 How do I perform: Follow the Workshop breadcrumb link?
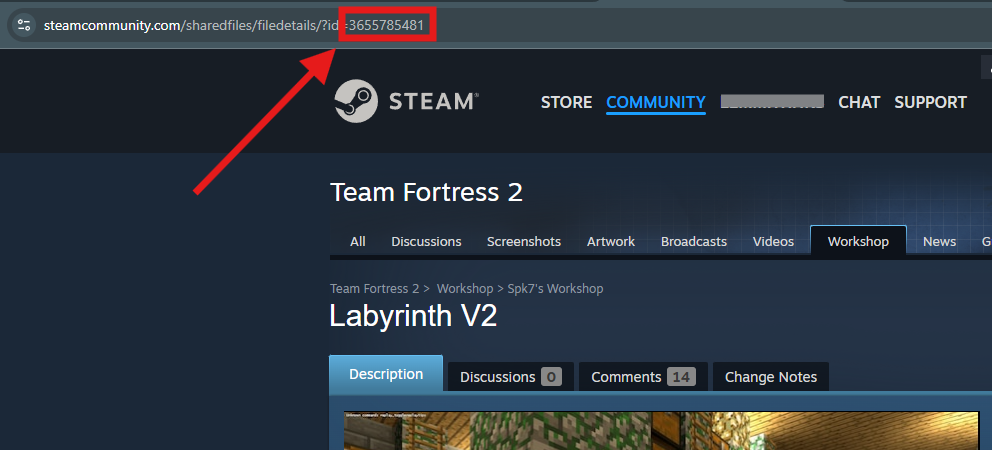(465, 289)
